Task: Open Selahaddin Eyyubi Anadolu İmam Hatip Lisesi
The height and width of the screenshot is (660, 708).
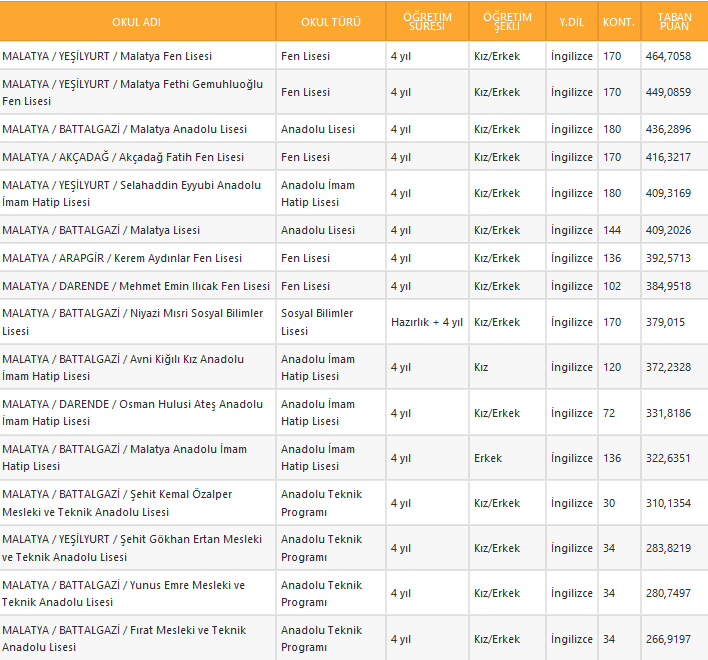Action: (131, 193)
